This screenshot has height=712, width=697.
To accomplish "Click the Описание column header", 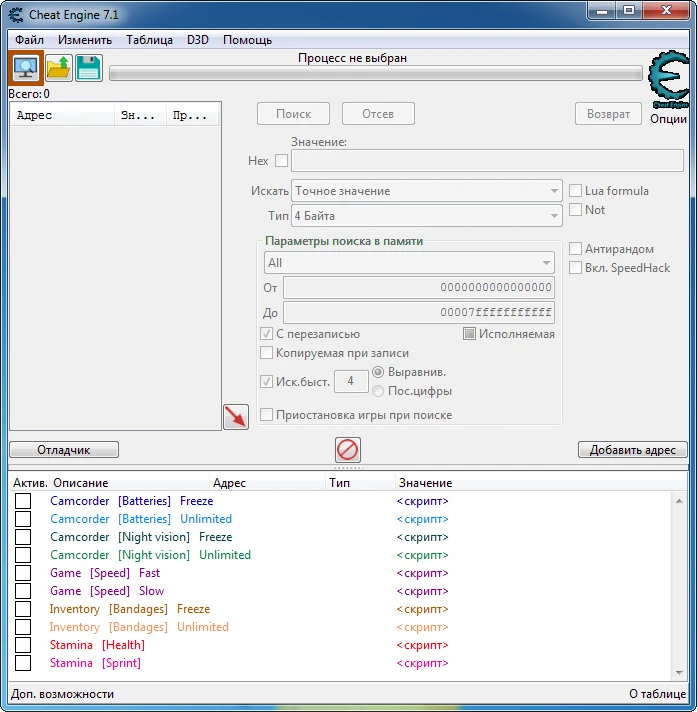I will [130, 483].
